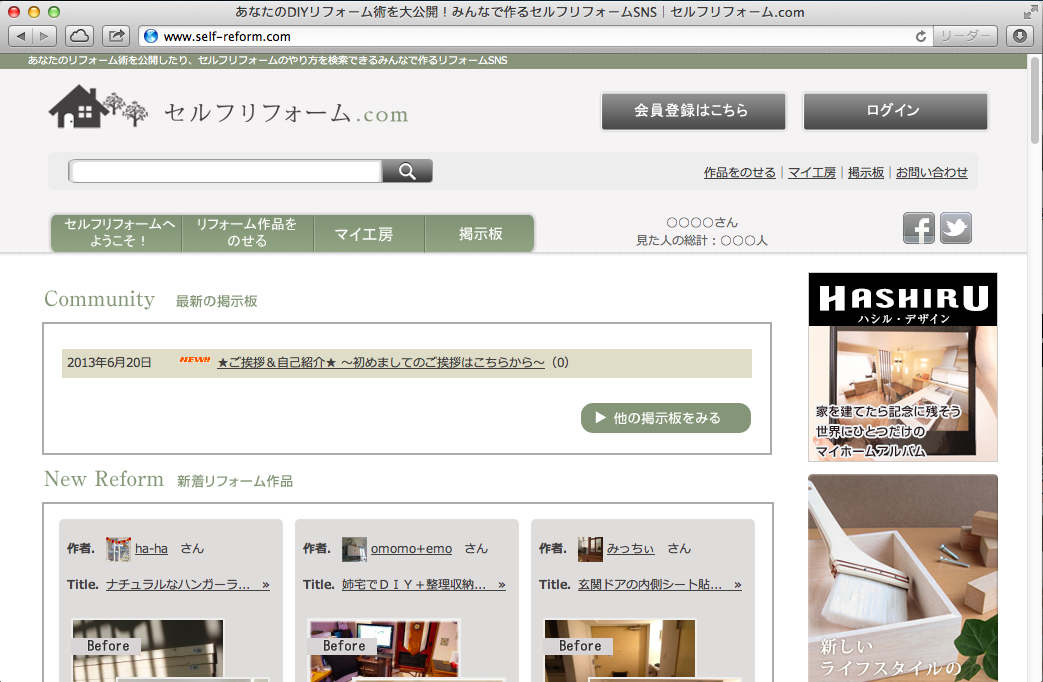This screenshot has height=682, width=1043.
Task: Open the HASHIRU advertisement banner
Action: point(902,366)
